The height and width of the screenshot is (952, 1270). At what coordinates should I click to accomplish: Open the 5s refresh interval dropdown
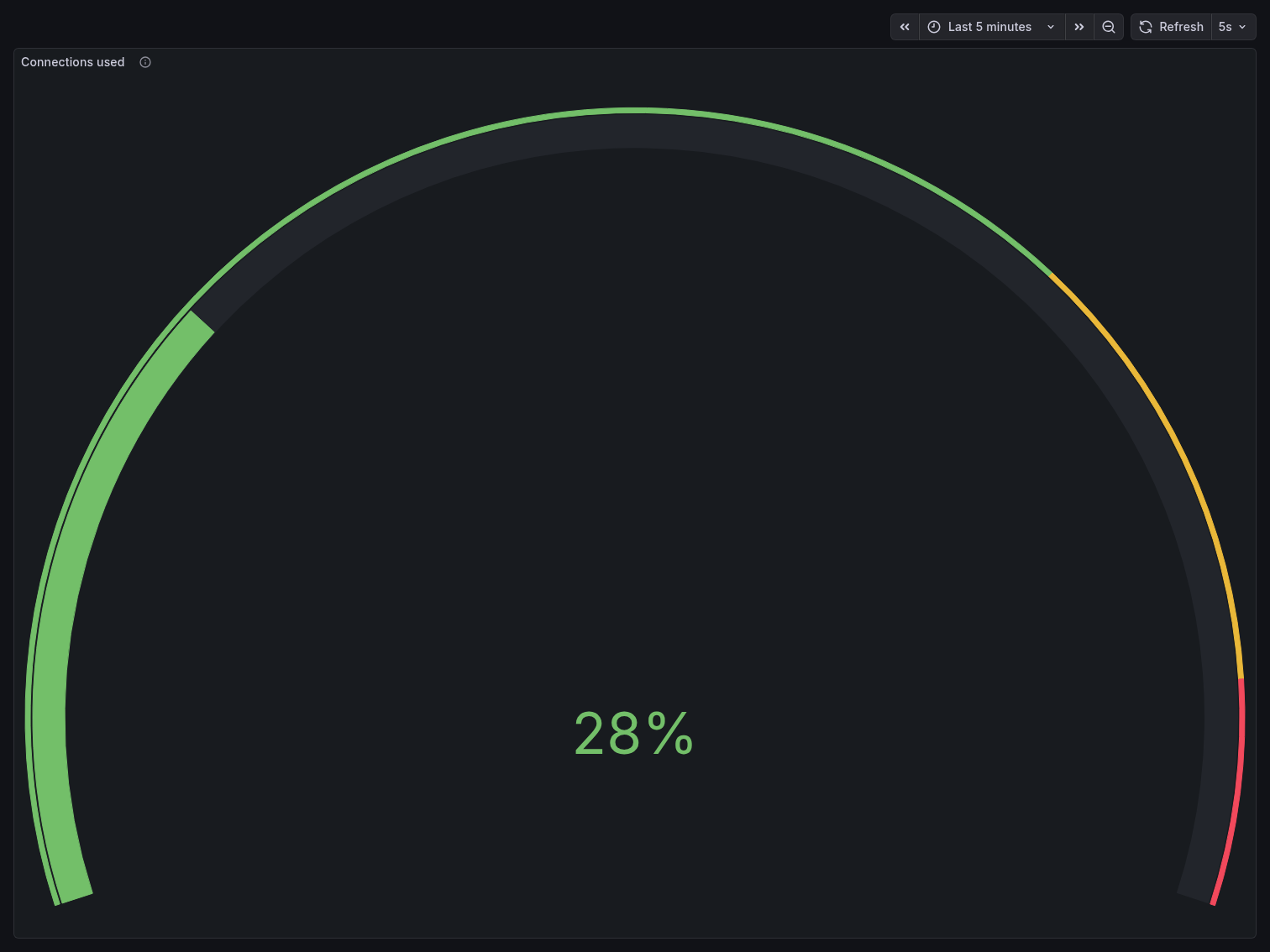1232,27
